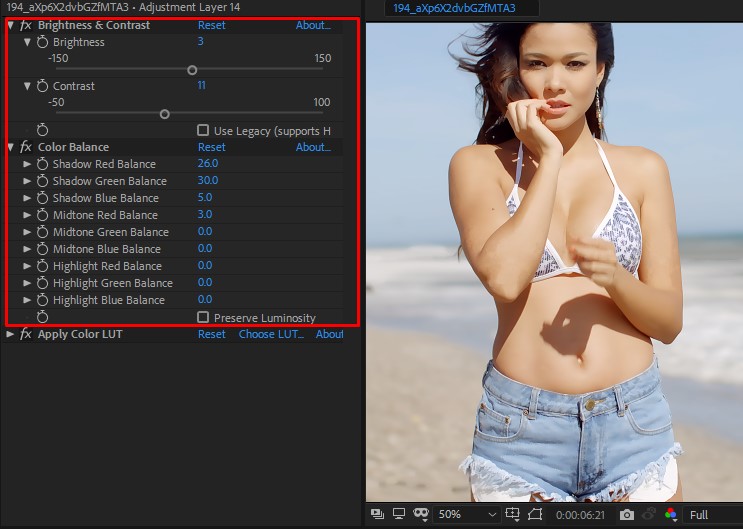Open the 50% magnification dropdown
743x529 pixels.
[x=467, y=514]
